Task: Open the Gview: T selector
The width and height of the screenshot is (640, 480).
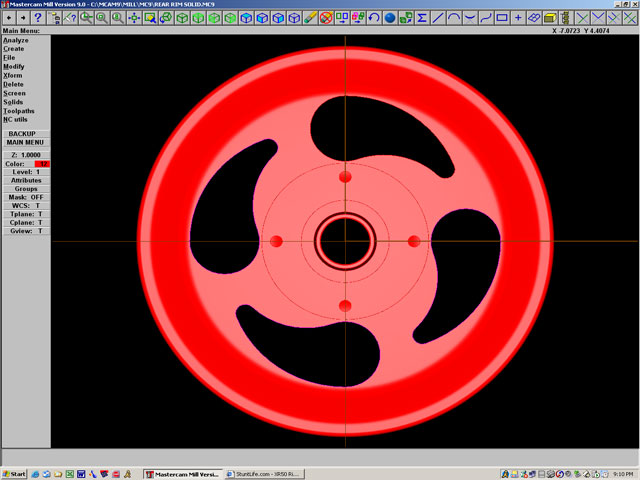Action: click(25, 231)
